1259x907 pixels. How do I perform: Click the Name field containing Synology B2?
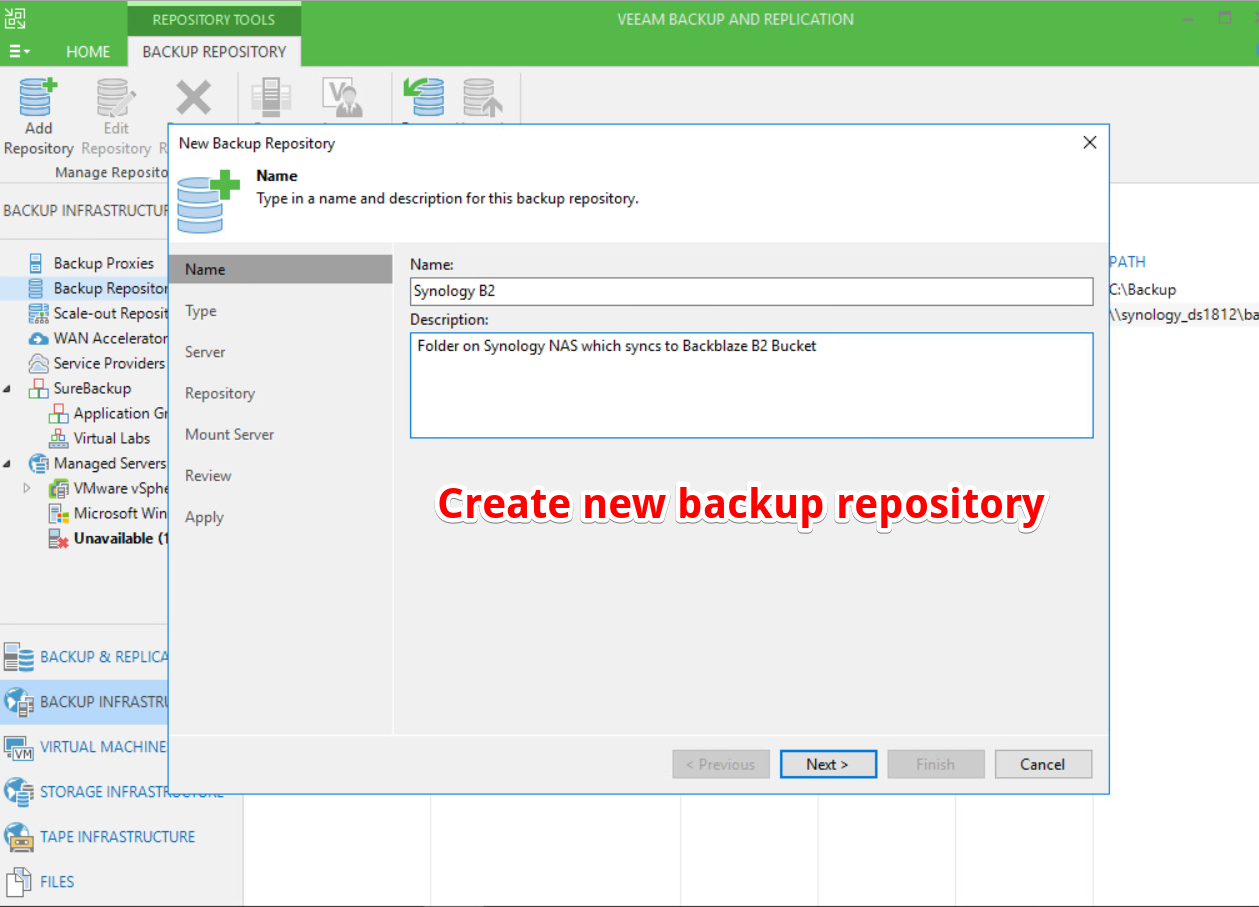coord(751,291)
